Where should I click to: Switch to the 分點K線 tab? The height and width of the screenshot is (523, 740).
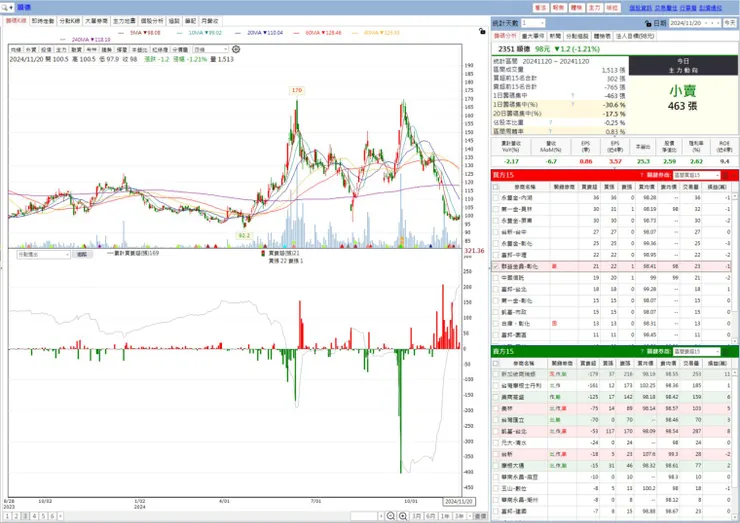(70, 21)
